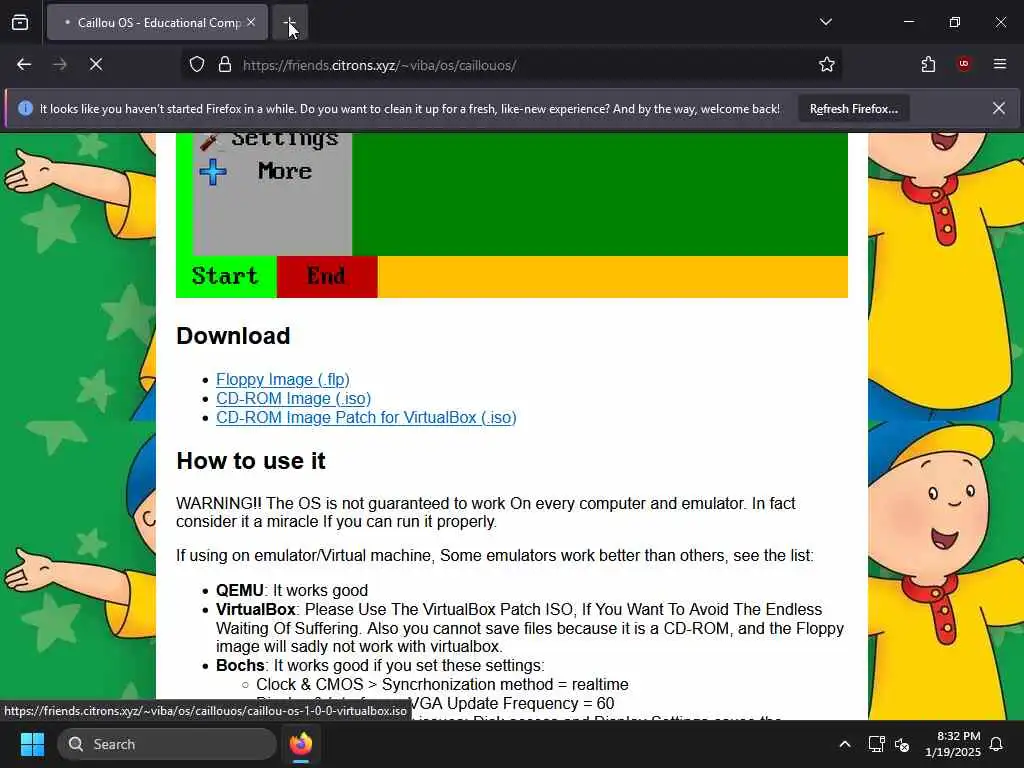Click the Download heading text
The image size is (1024, 768).
coord(233,336)
